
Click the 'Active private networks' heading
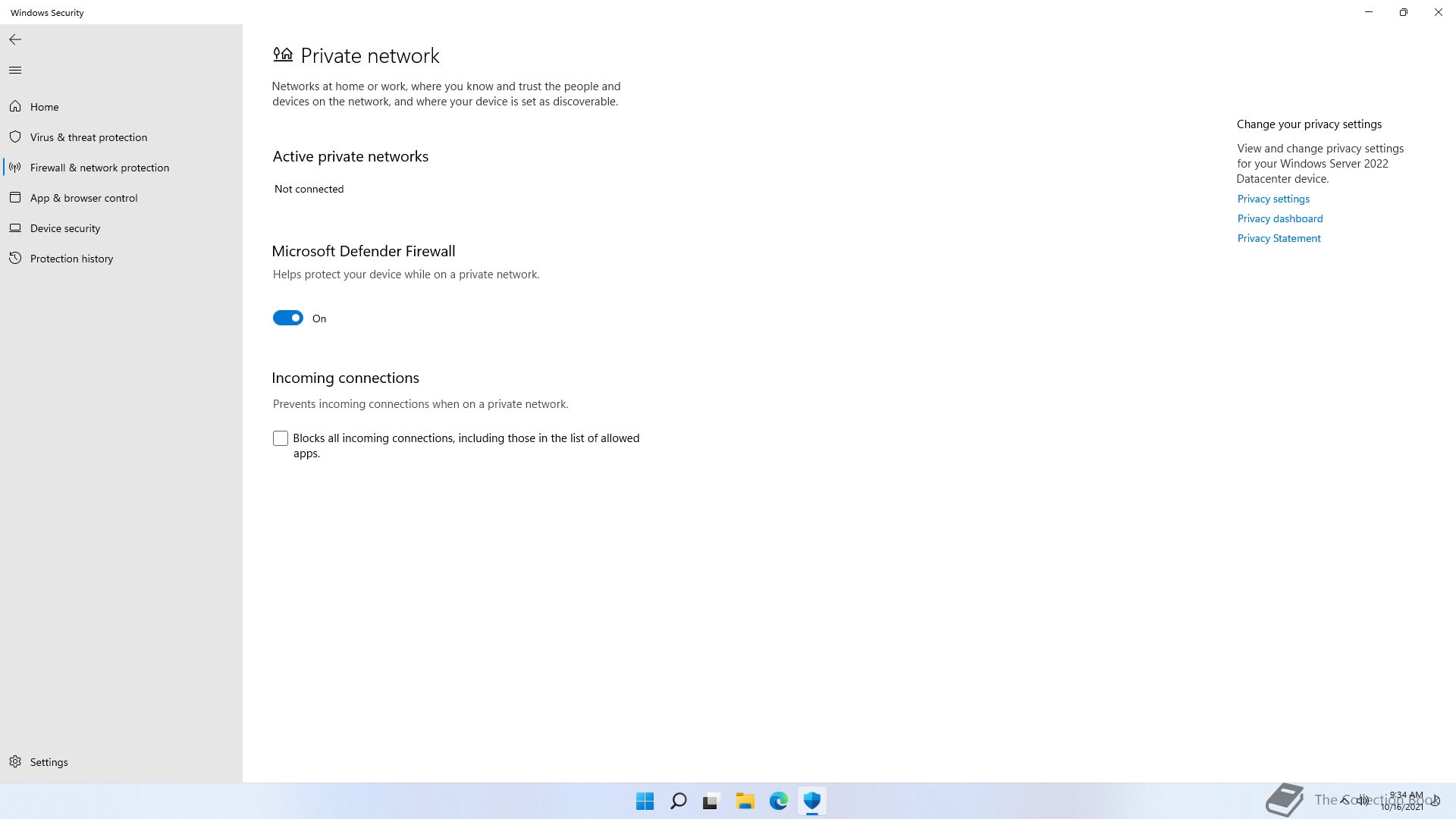pos(350,156)
